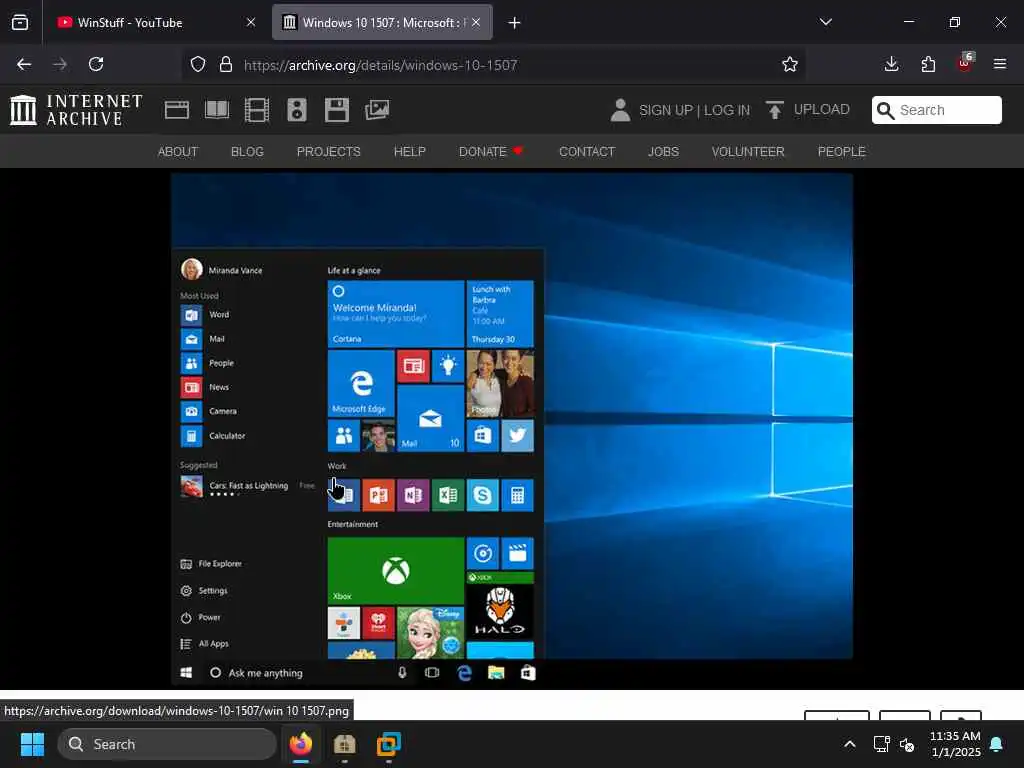Close the WinStuff YouTube tab

[x=251, y=22]
